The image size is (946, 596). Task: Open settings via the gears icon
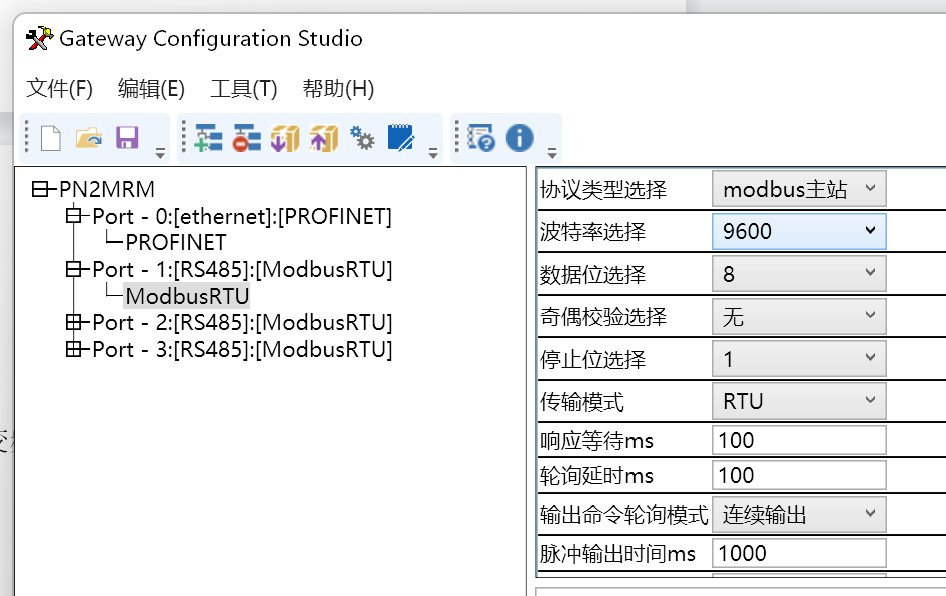[x=362, y=138]
